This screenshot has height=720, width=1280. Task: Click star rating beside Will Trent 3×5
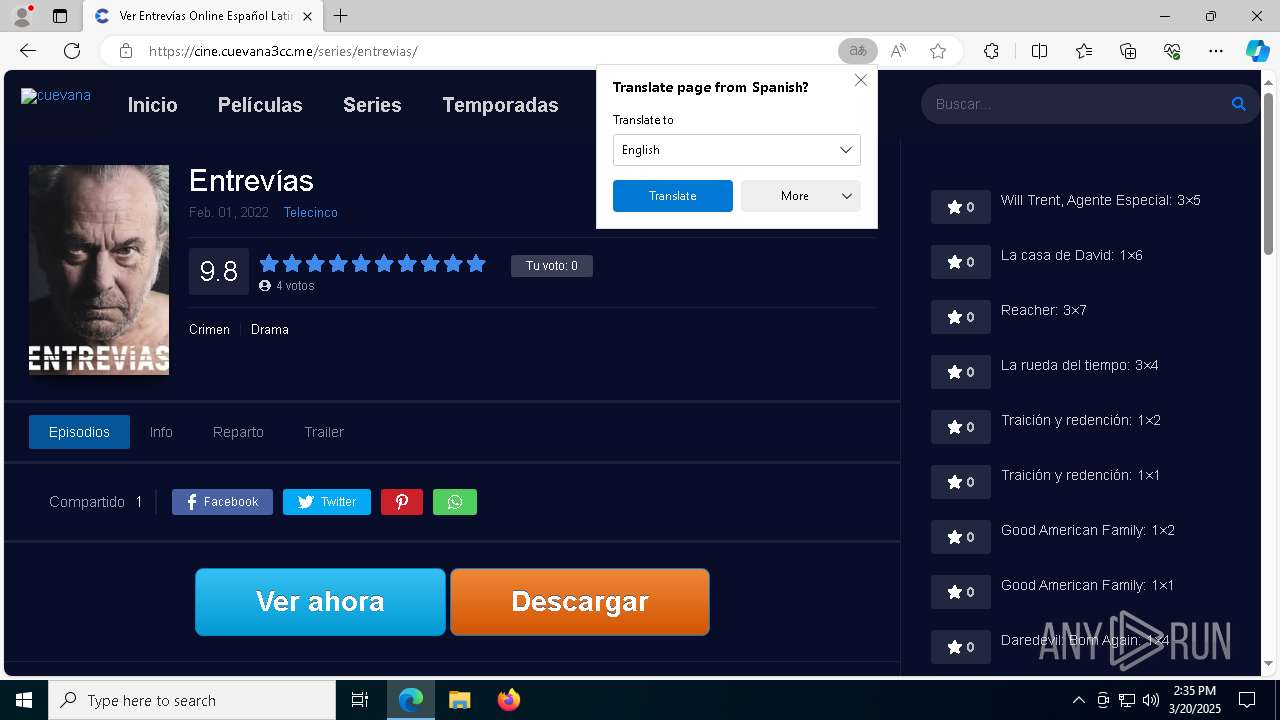pos(961,207)
